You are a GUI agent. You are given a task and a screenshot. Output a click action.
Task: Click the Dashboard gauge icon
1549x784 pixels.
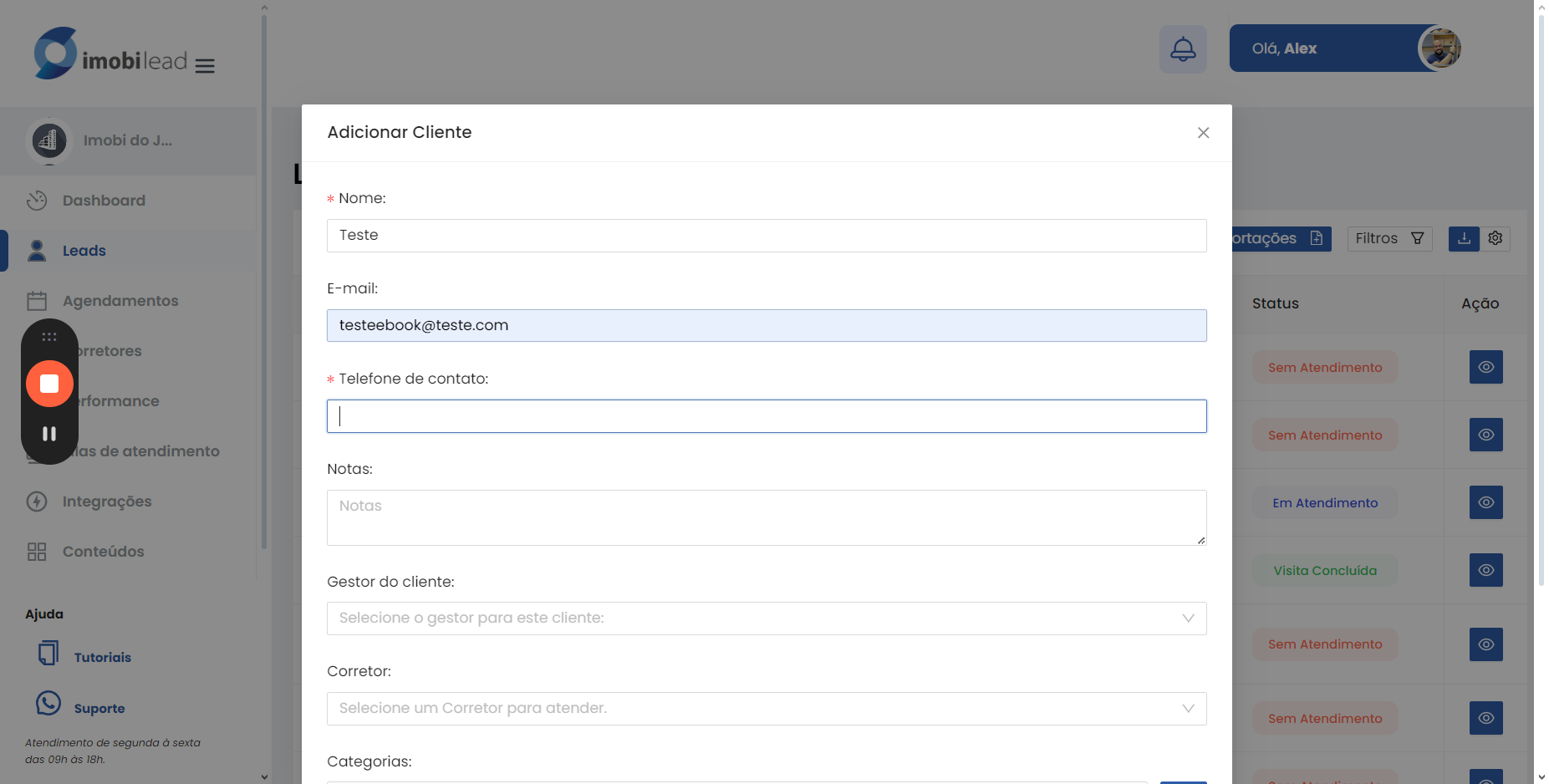[x=37, y=201]
